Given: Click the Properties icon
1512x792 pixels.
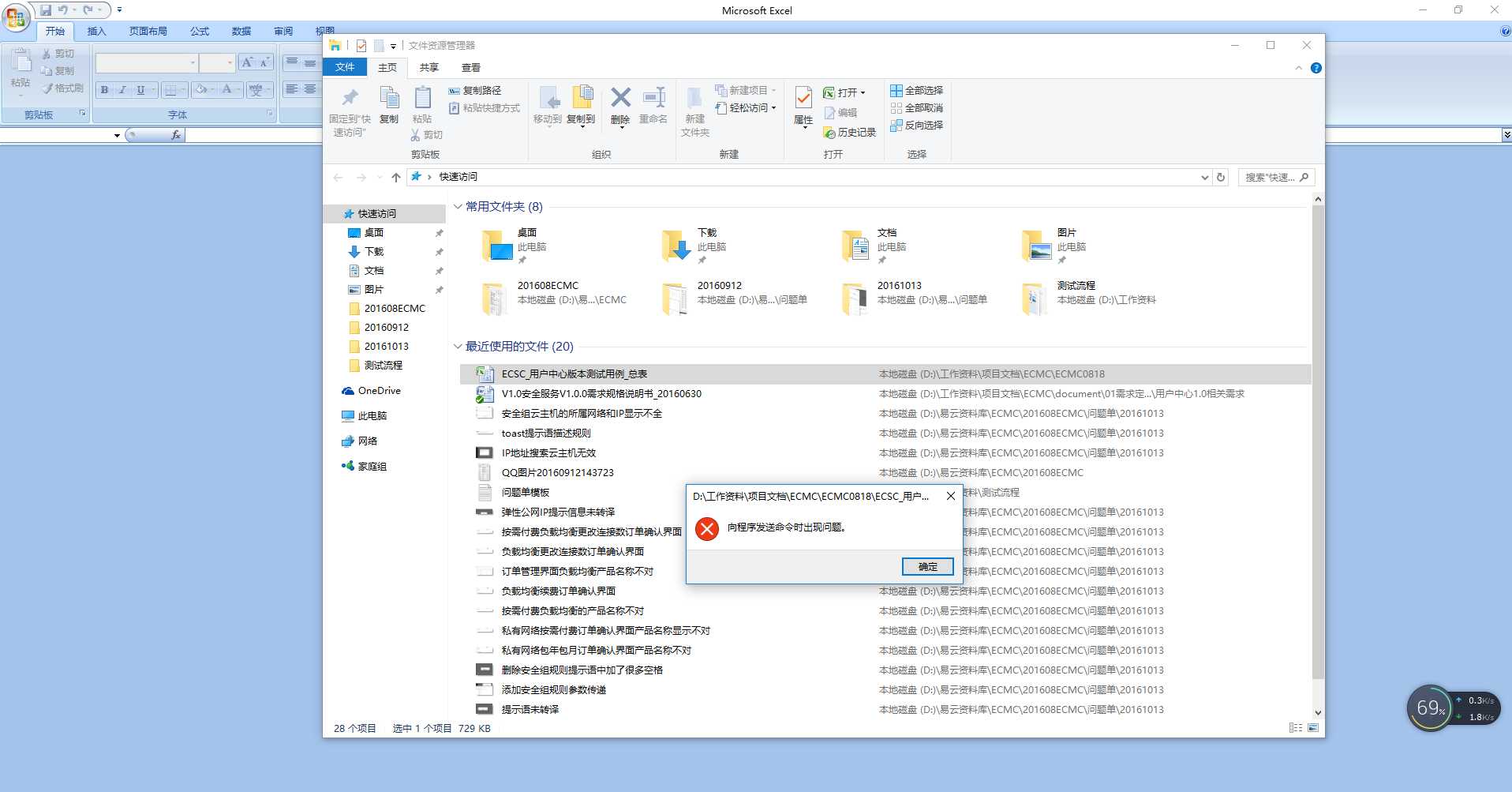Looking at the screenshot, I should coord(803,97).
